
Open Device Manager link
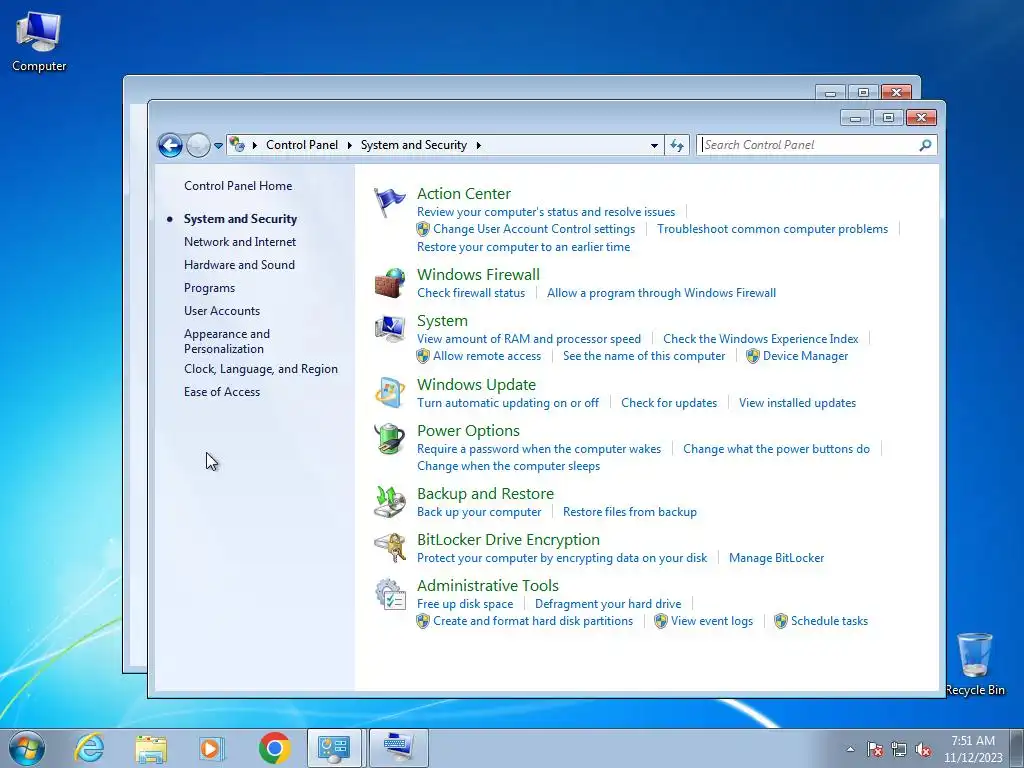805,356
